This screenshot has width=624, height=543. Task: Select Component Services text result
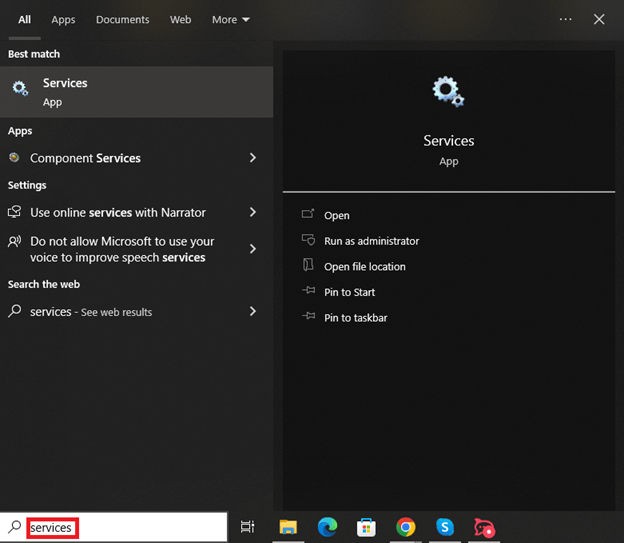point(85,158)
